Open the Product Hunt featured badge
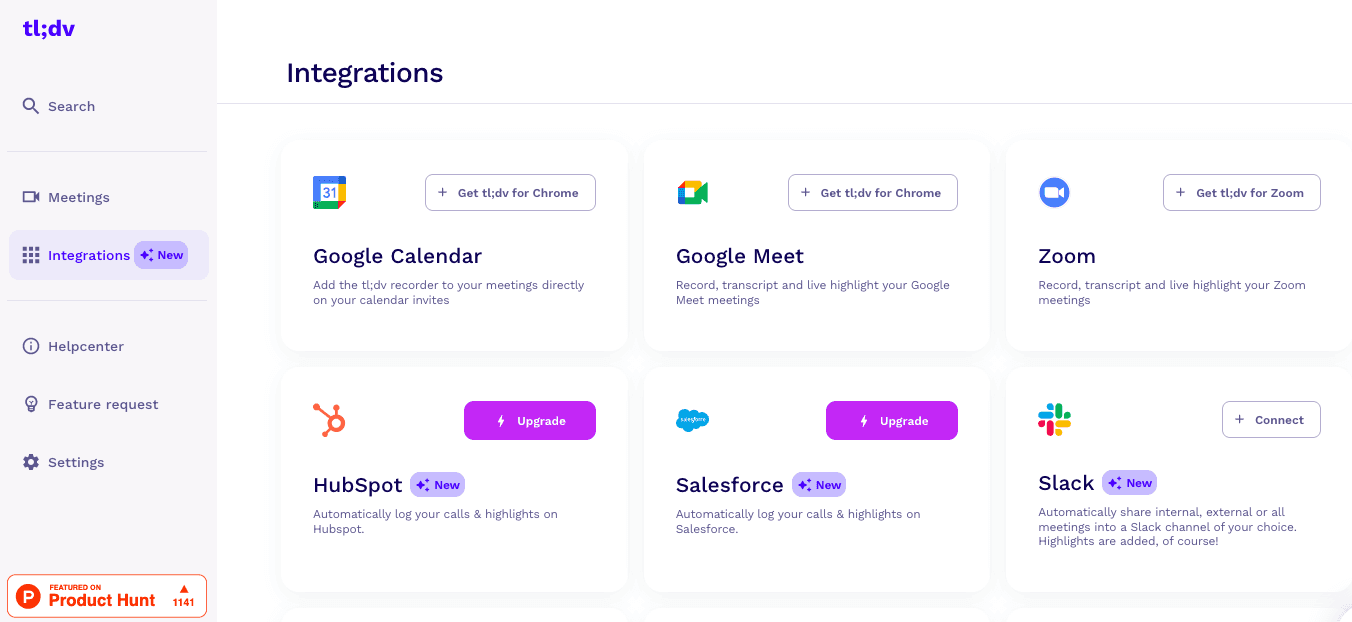1352x622 pixels. tap(107, 596)
